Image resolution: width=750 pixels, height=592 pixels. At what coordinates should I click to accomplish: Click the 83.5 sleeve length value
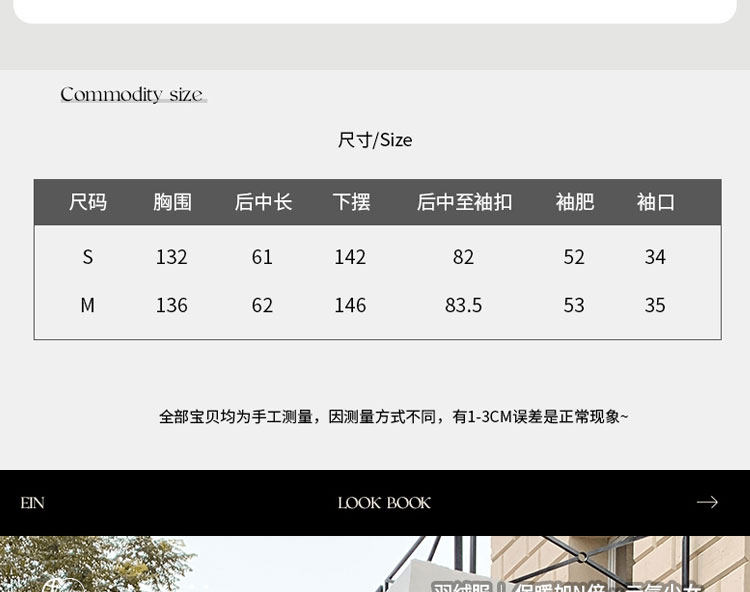[x=463, y=305]
